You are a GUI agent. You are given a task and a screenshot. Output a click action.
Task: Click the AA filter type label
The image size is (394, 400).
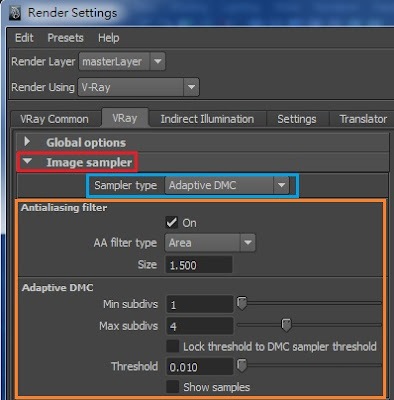tap(125, 243)
